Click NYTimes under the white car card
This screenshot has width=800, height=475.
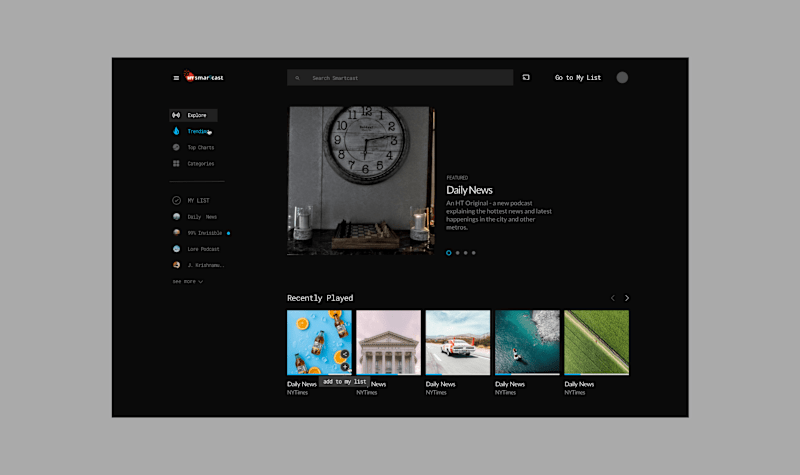click(x=436, y=393)
